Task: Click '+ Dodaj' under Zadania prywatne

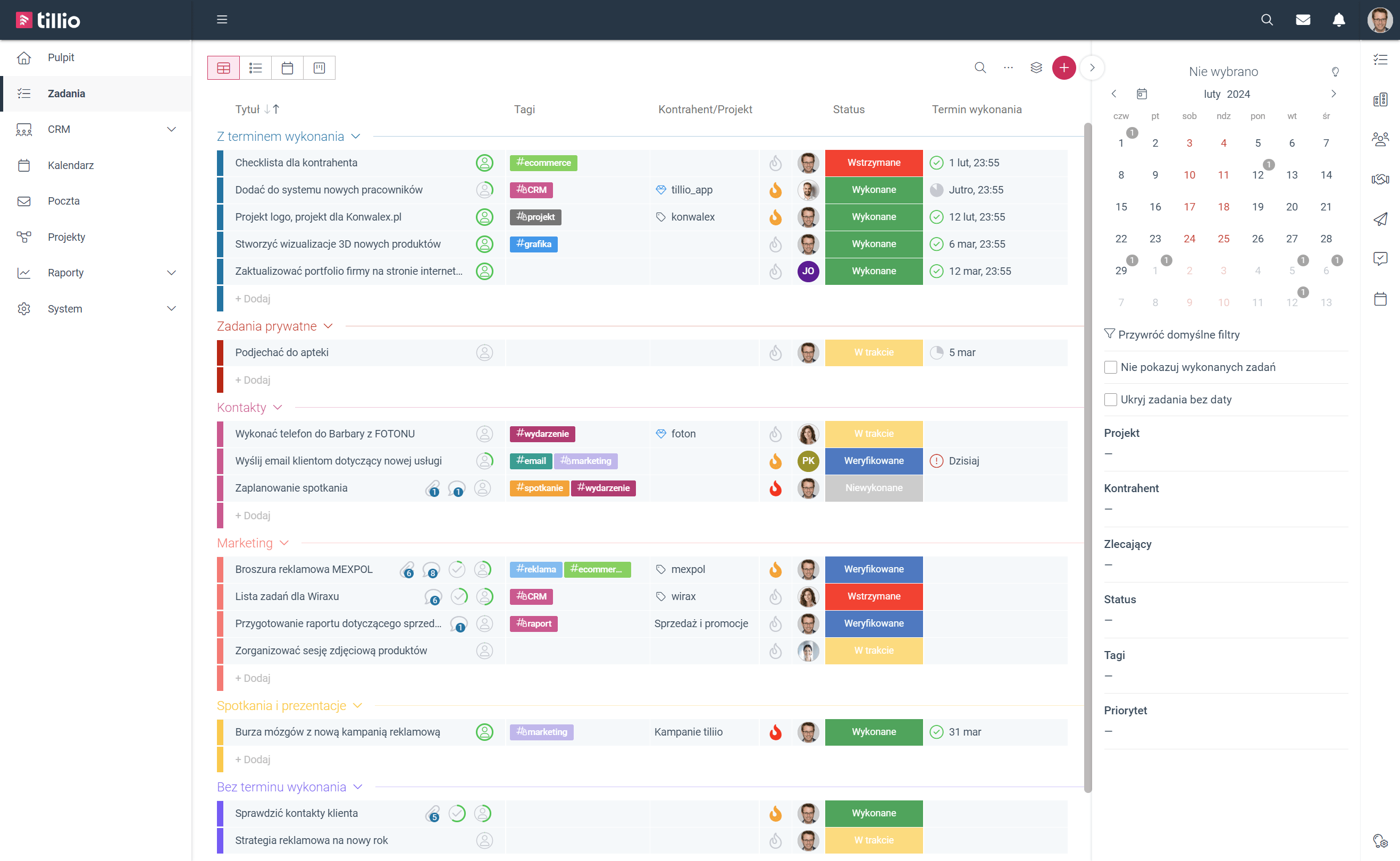Action: click(x=253, y=380)
